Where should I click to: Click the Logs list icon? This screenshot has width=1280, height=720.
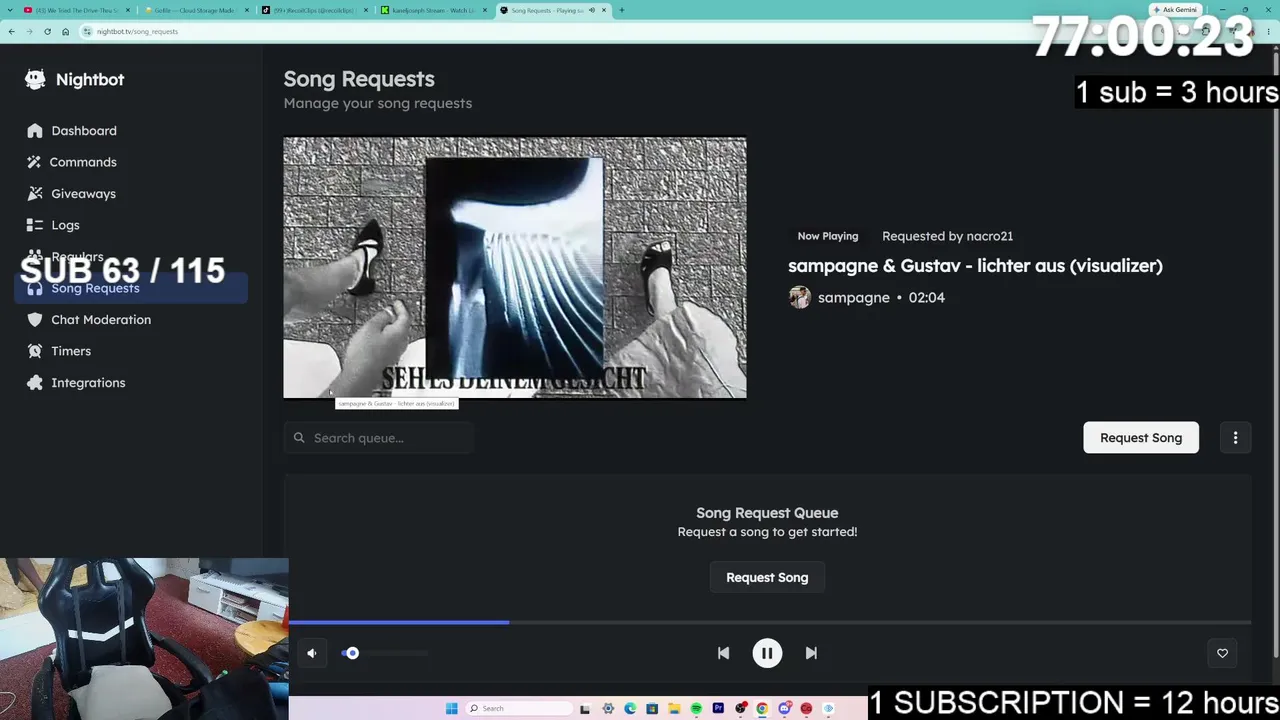35,225
